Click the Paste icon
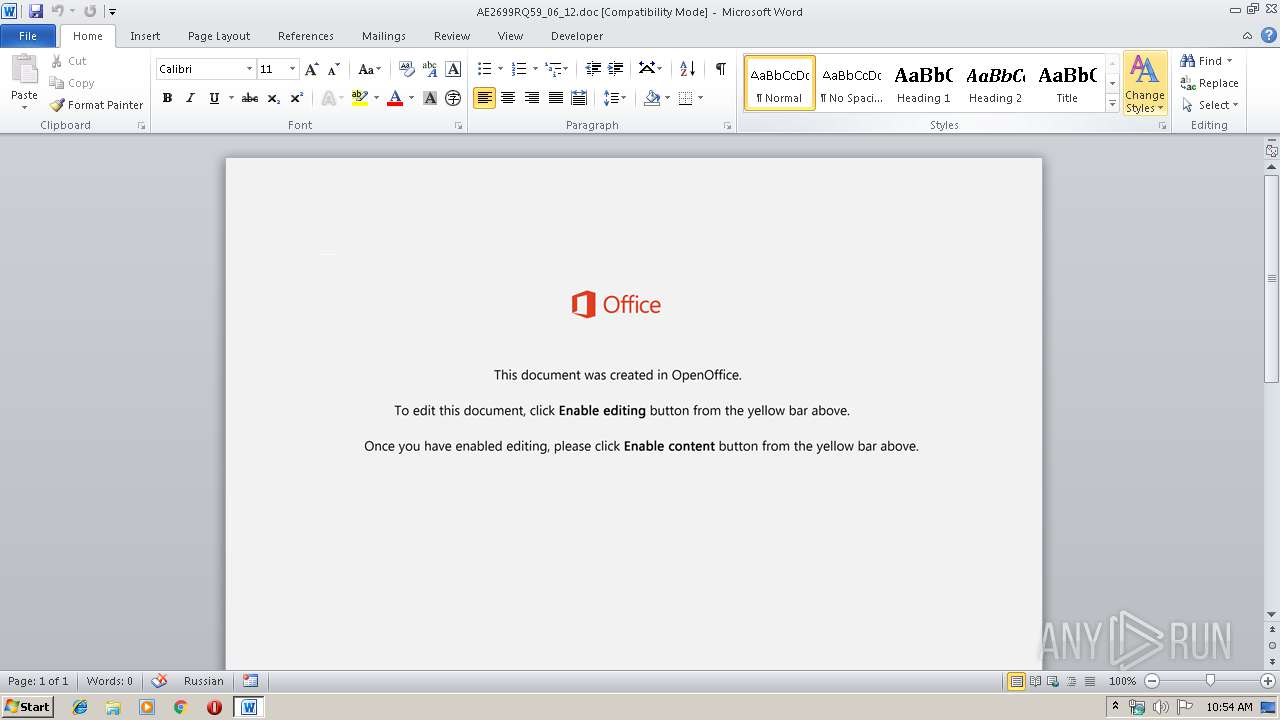1280x720 pixels. [x=24, y=70]
